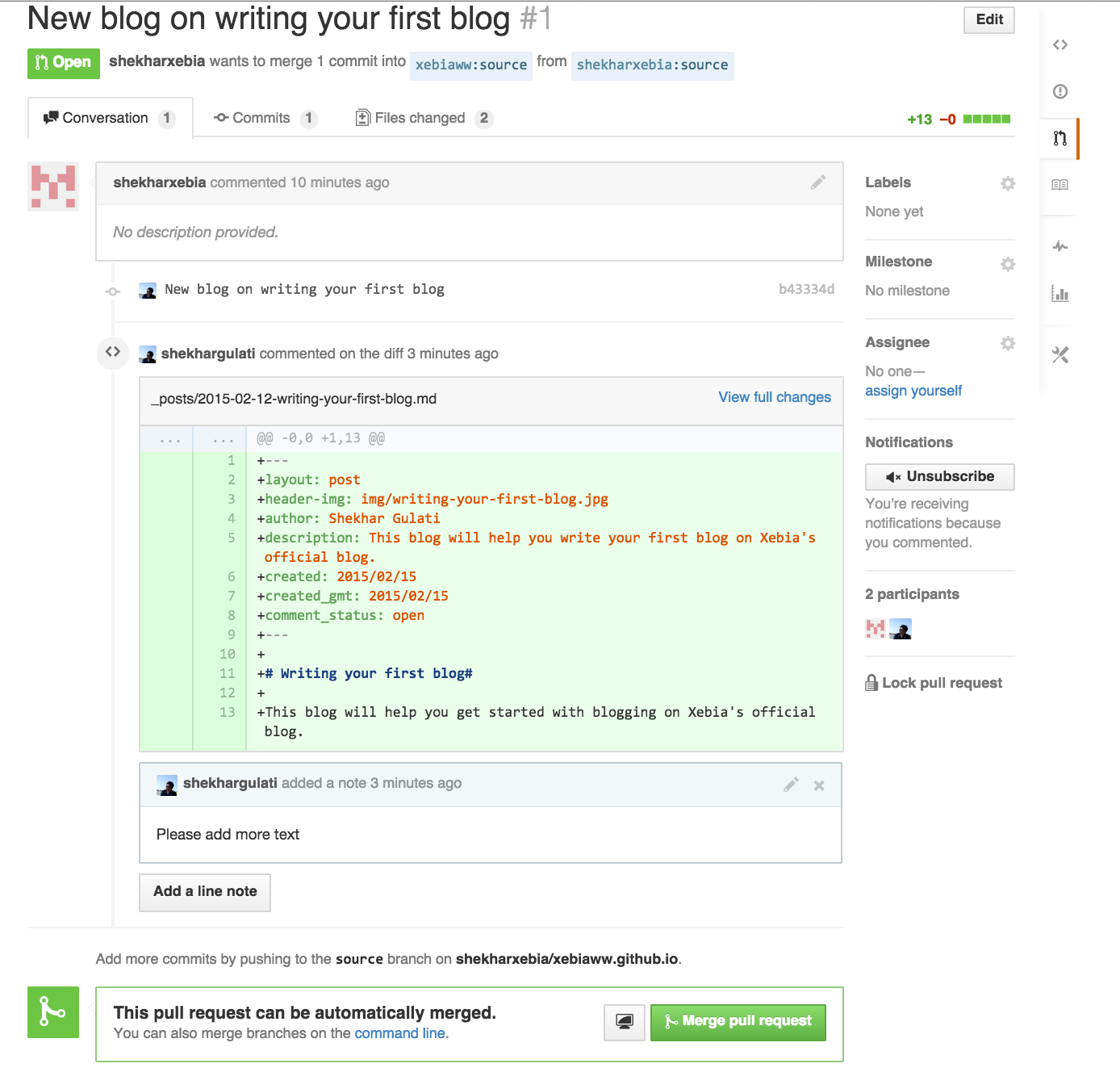Screen dimensions: 1120x1072
Task: Open the Milestone gear menu
Action: coord(1008,264)
